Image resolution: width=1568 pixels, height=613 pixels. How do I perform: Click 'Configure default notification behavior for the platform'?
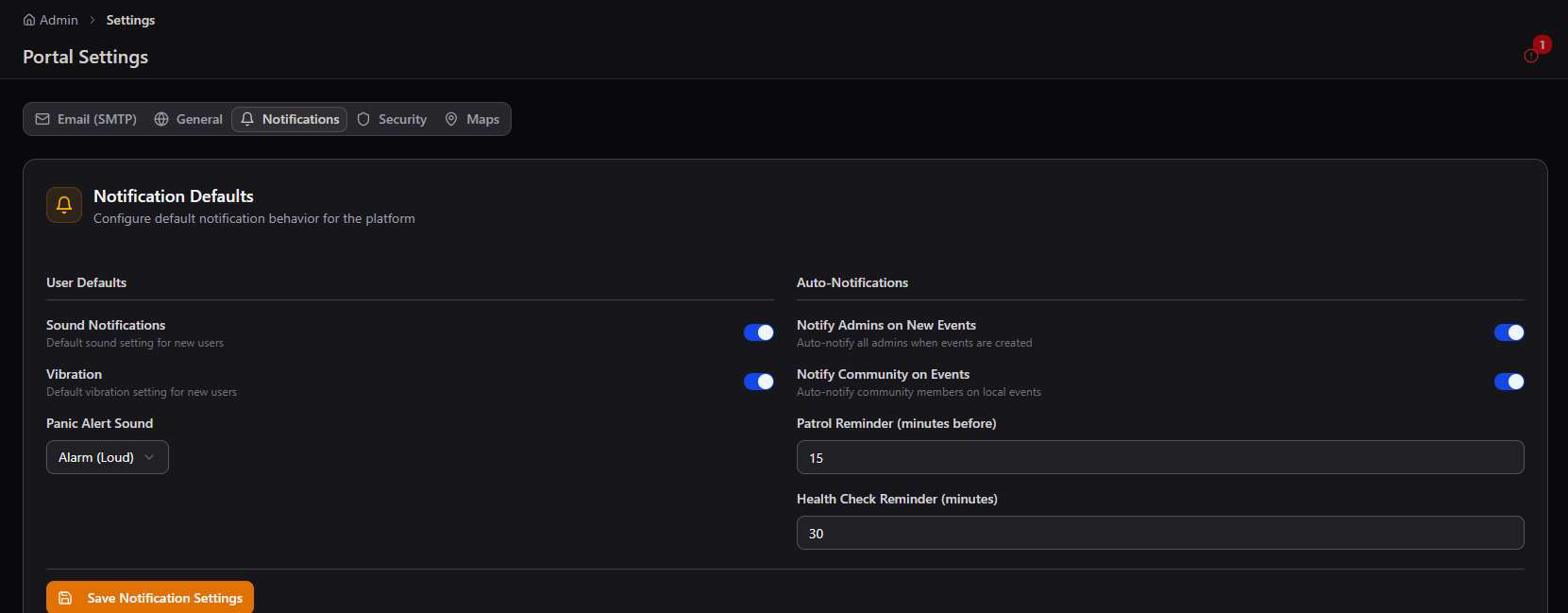pos(254,218)
